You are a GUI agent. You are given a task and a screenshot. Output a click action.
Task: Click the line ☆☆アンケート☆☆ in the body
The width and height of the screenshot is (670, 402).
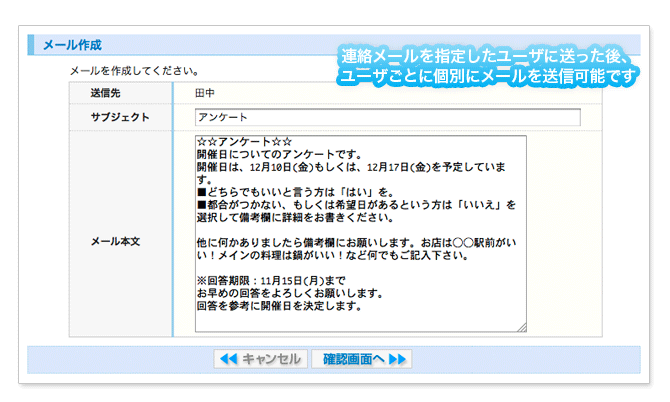pyautogui.click(x=244, y=142)
